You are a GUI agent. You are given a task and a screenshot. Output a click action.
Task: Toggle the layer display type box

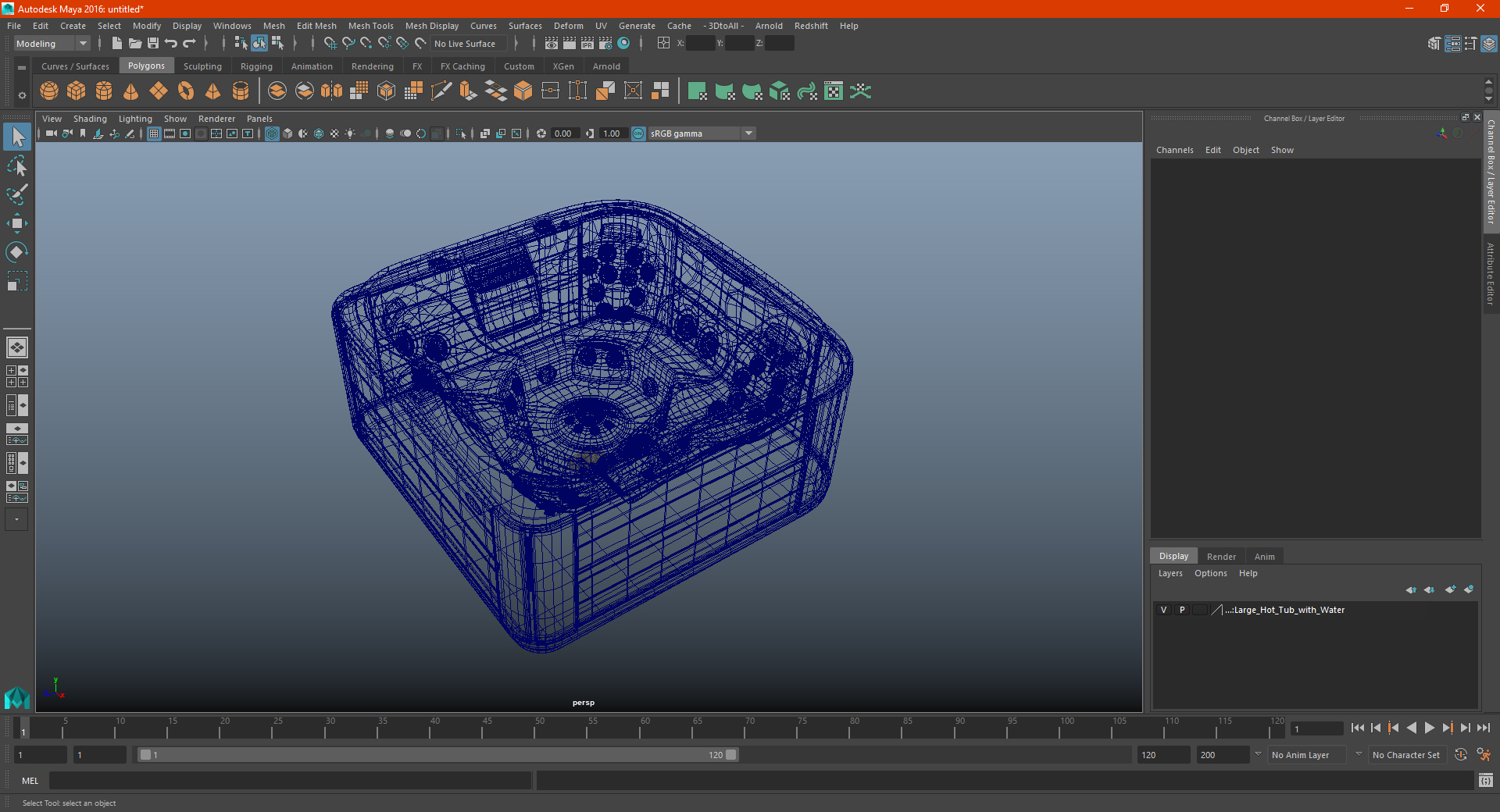[x=1200, y=610]
